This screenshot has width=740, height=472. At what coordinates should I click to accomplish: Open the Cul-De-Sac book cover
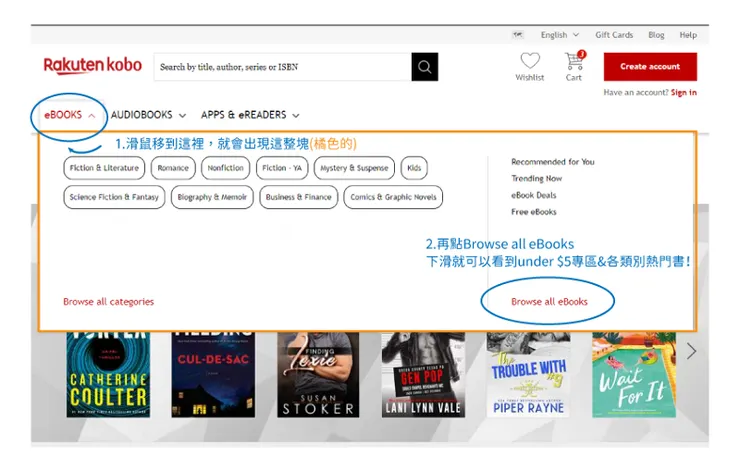213,375
